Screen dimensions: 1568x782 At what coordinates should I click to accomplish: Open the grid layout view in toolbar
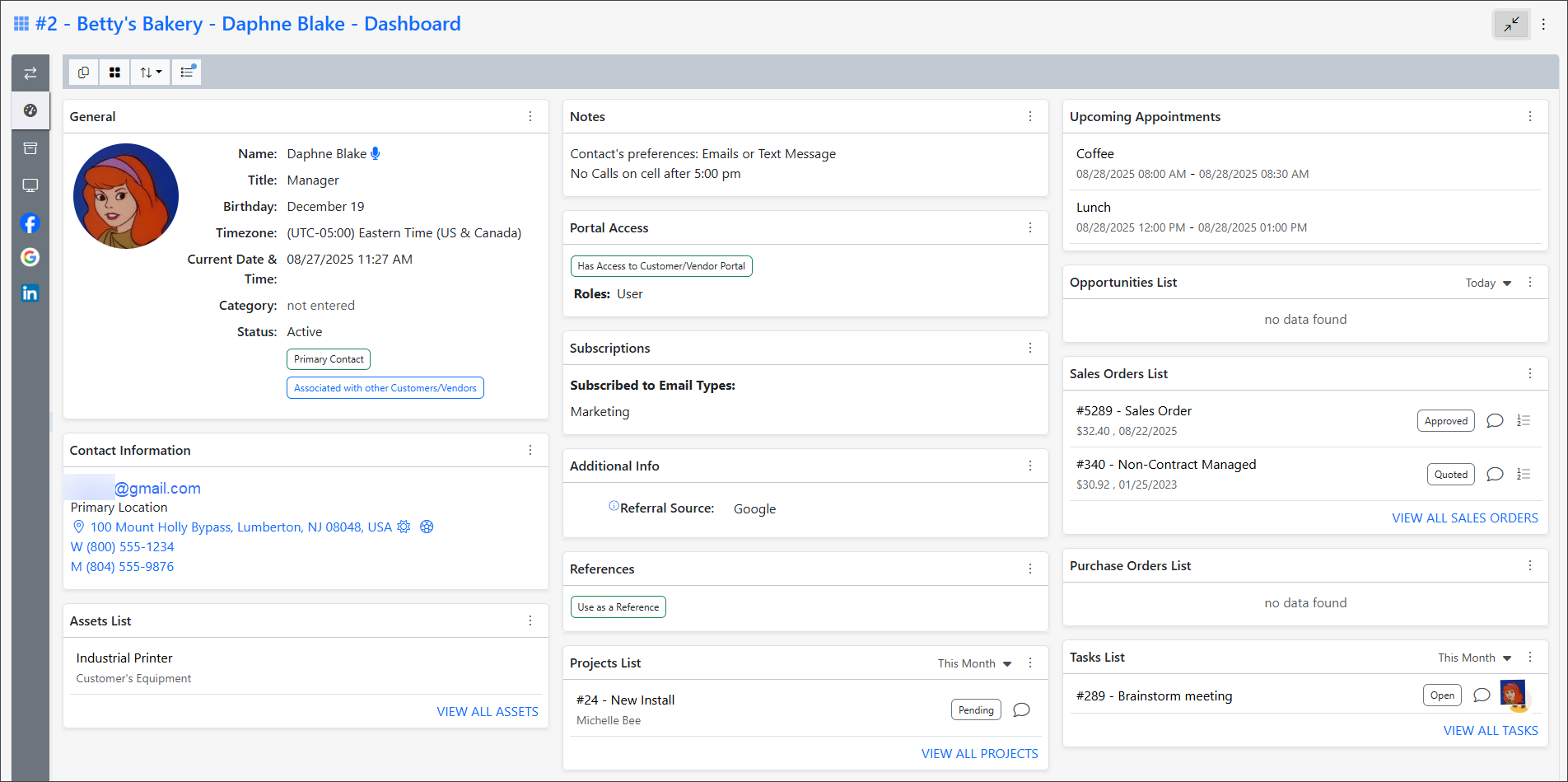114,73
